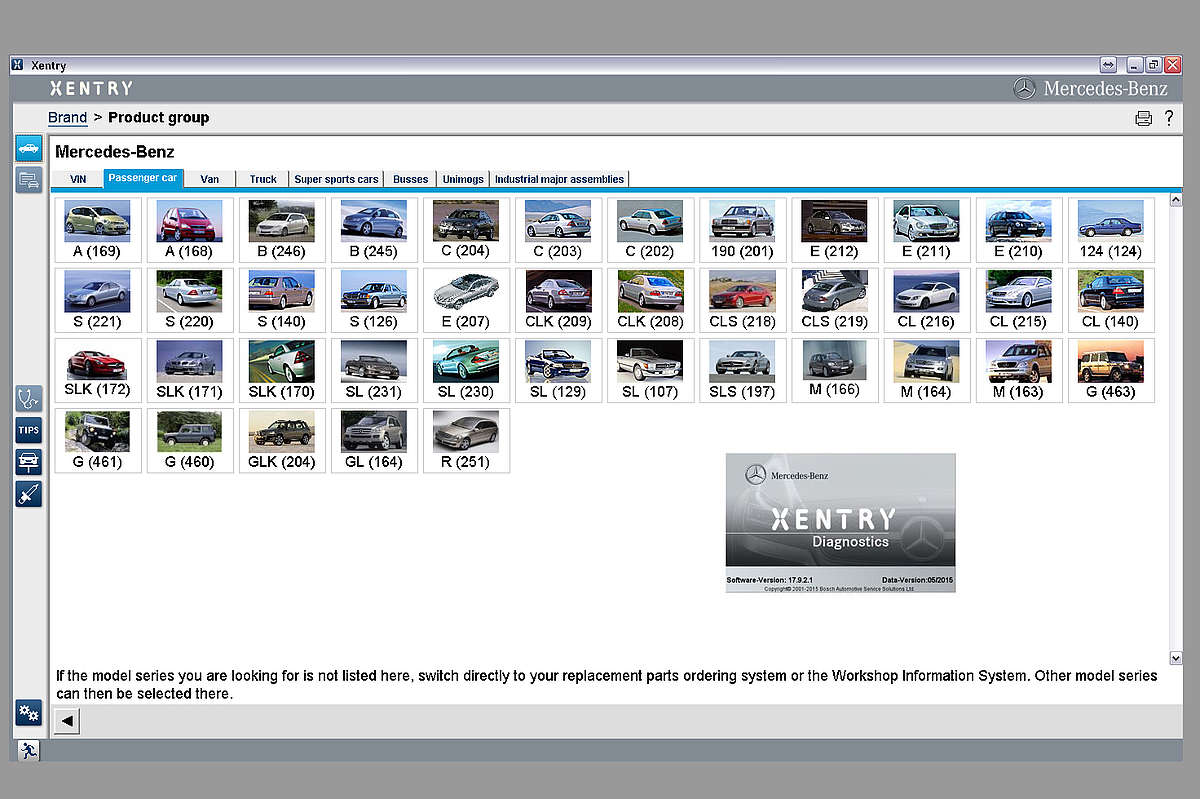The image size is (1200, 799).
Task: Select the R (251) tile
Action: point(465,440)
